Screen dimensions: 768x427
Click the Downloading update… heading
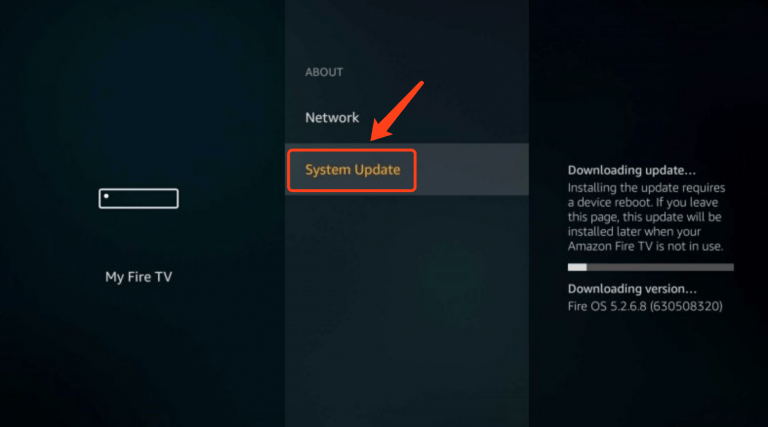click(x=632, y=170)
